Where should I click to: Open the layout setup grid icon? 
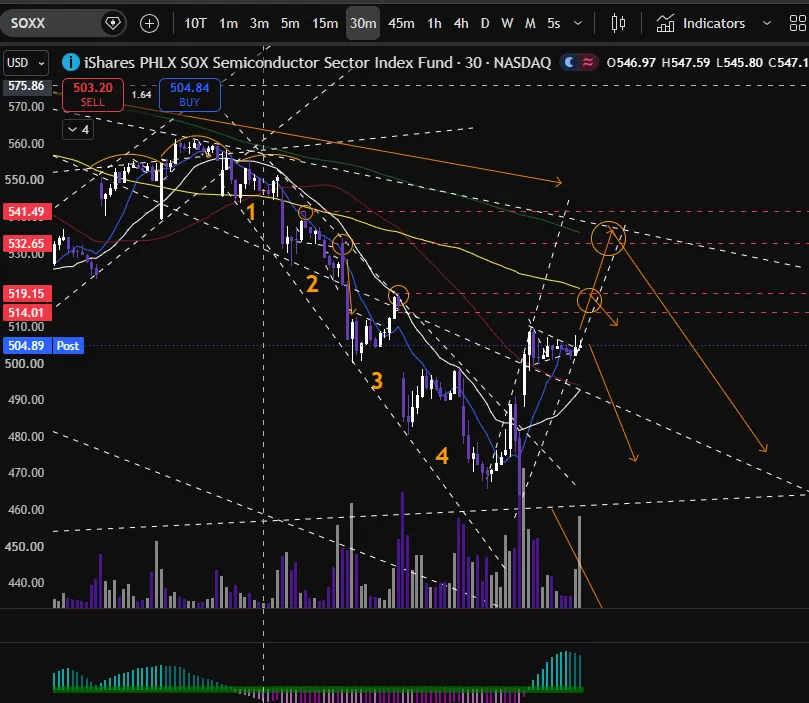tap(798, 23)
